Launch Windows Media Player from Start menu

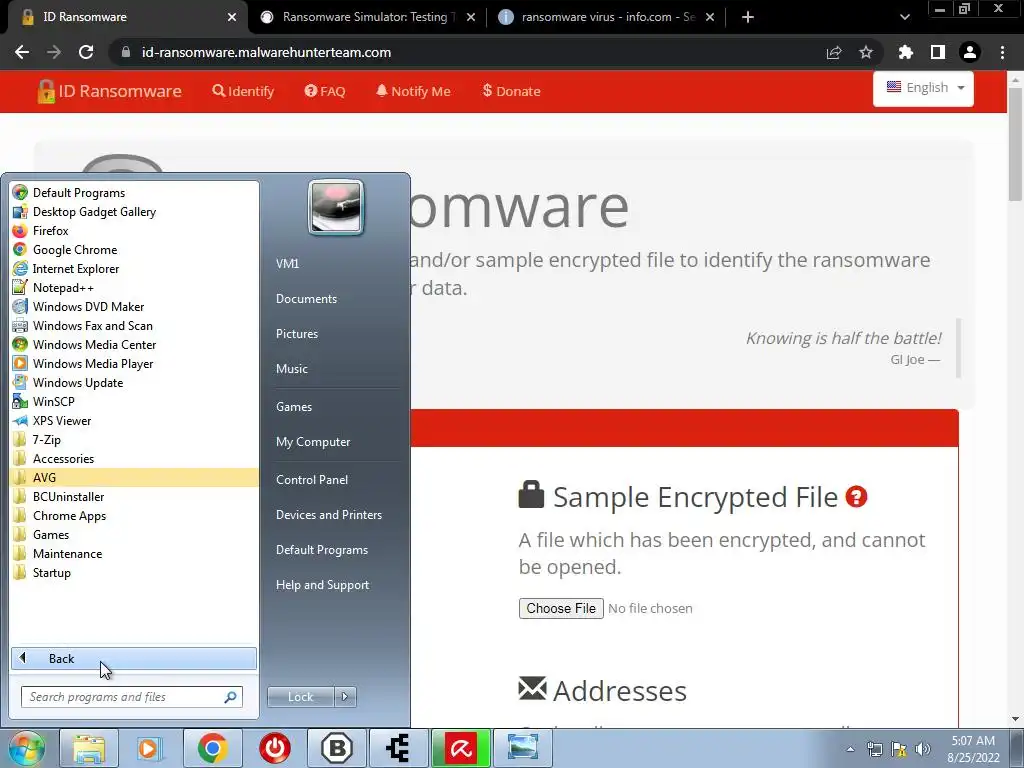134,363
